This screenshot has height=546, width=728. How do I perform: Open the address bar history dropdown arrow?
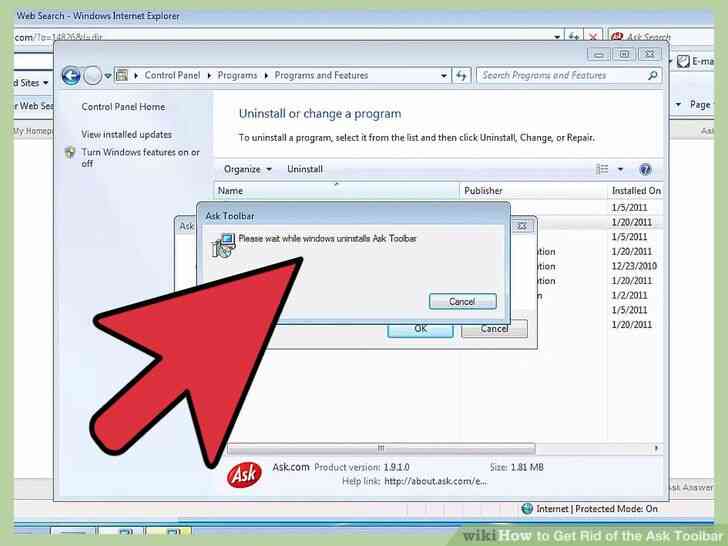click(443, 76)
